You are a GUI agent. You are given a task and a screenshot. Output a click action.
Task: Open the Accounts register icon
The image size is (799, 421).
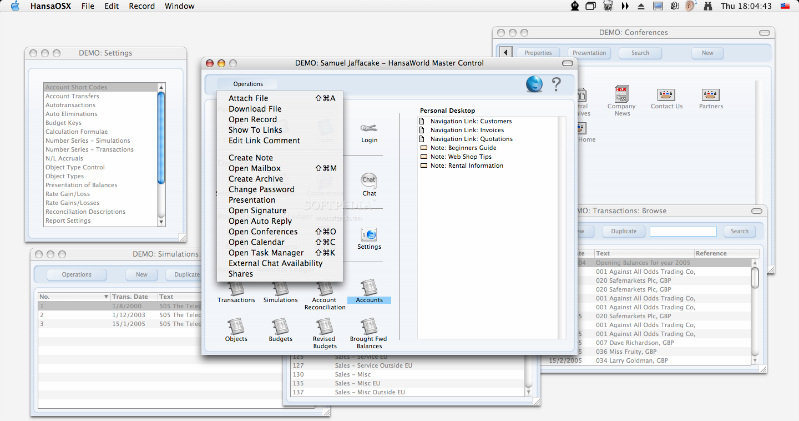pyautogui.click(x=369, y=287)
